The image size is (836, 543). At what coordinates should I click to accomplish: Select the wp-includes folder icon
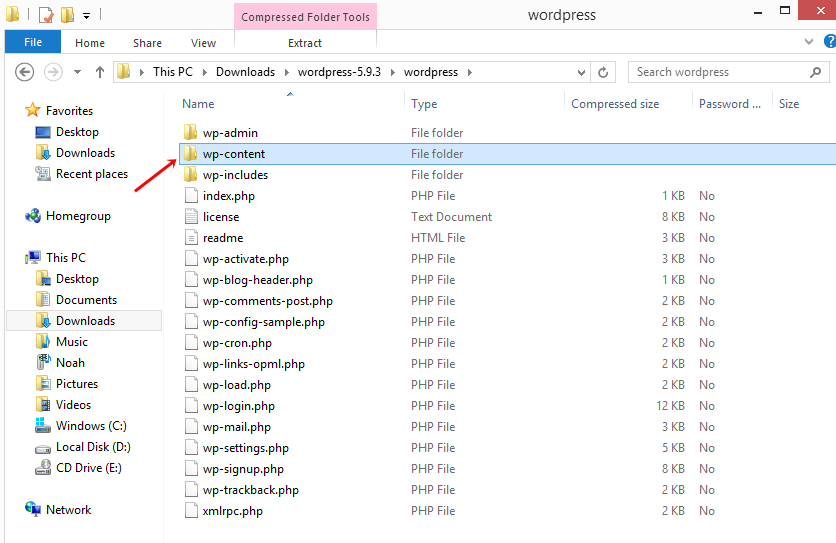click(190, 174)
